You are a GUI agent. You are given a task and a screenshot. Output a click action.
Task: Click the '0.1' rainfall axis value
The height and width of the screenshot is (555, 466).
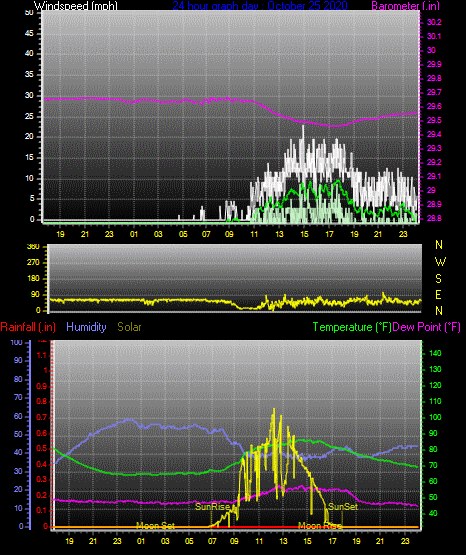42,511
